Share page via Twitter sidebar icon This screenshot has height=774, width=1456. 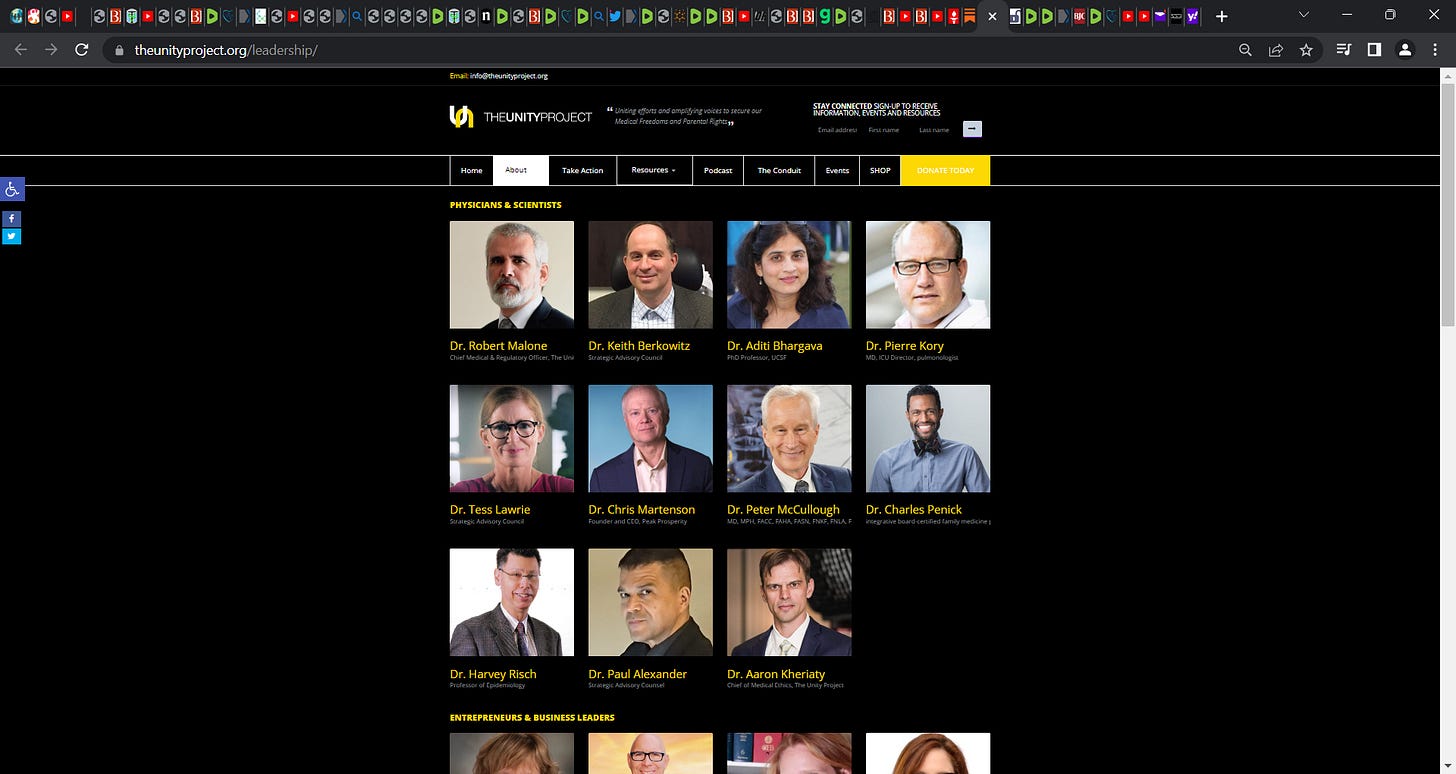point(11,236)
